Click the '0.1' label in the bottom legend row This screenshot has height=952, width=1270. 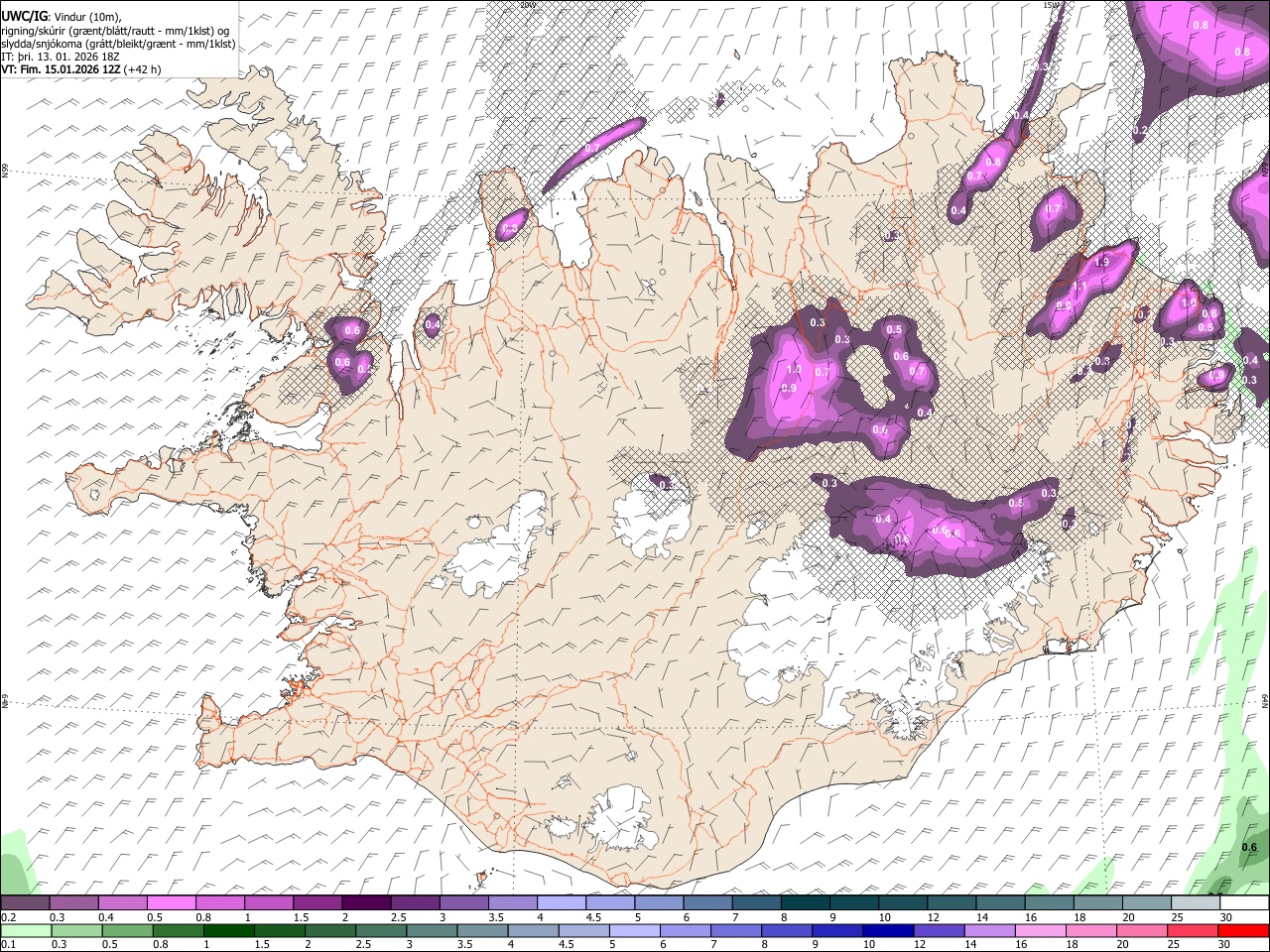point(9,944)
